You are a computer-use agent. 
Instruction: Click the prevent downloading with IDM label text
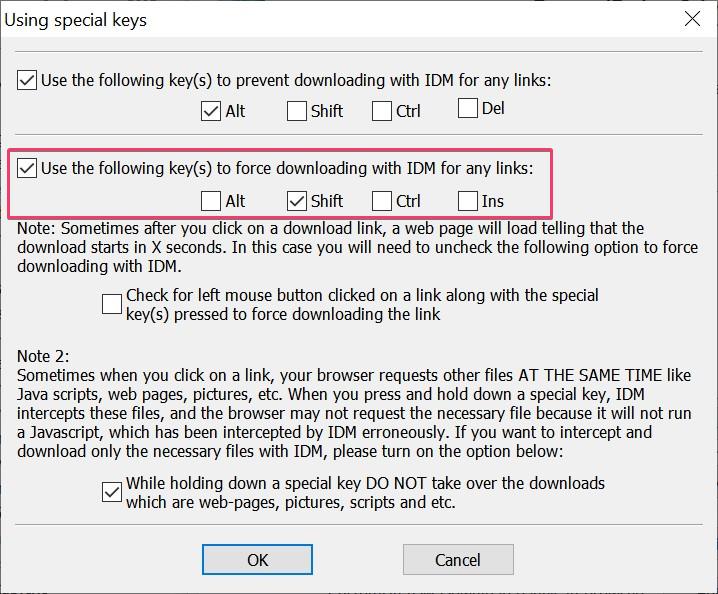pos(296,80)
